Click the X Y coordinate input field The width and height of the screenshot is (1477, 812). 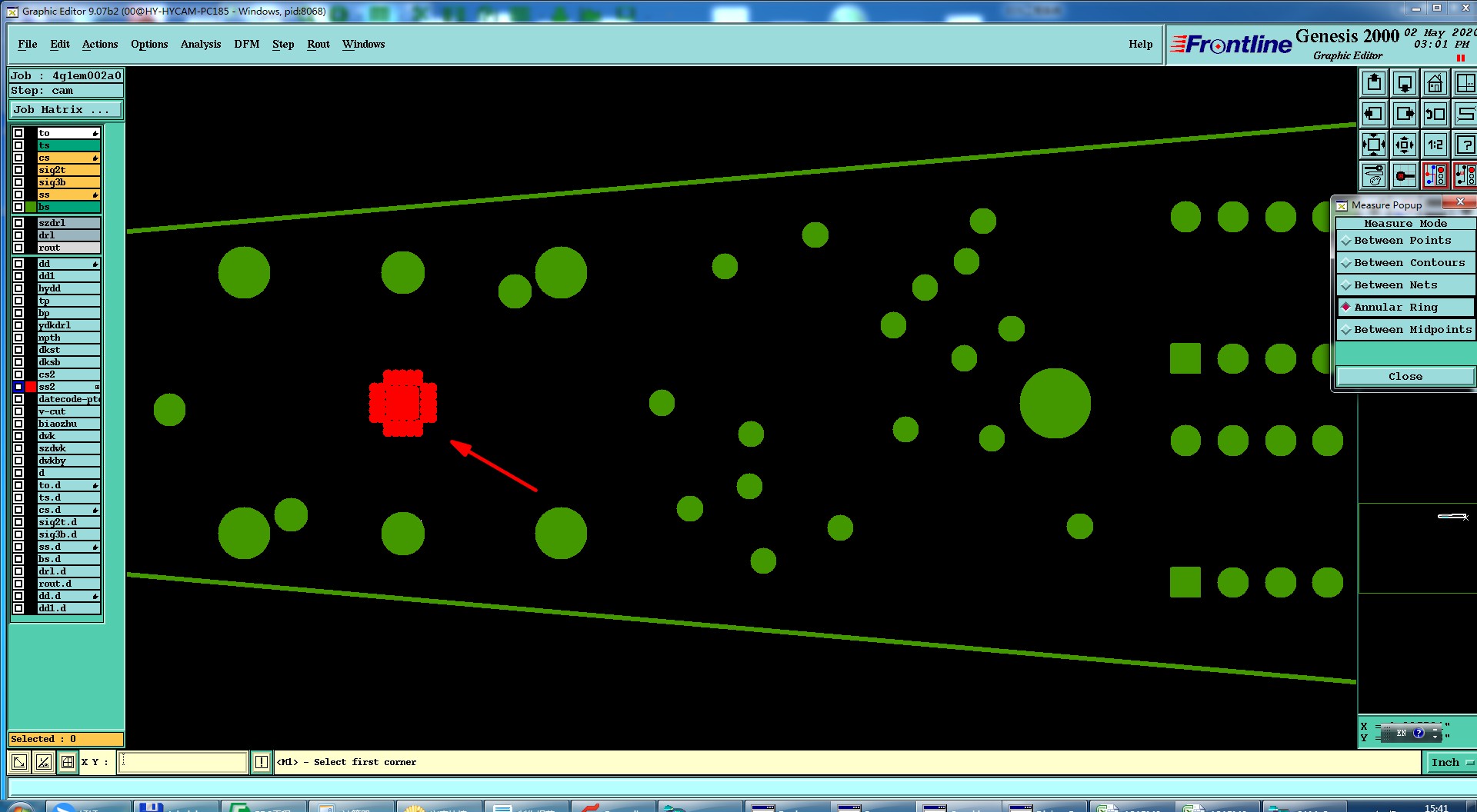182,762
